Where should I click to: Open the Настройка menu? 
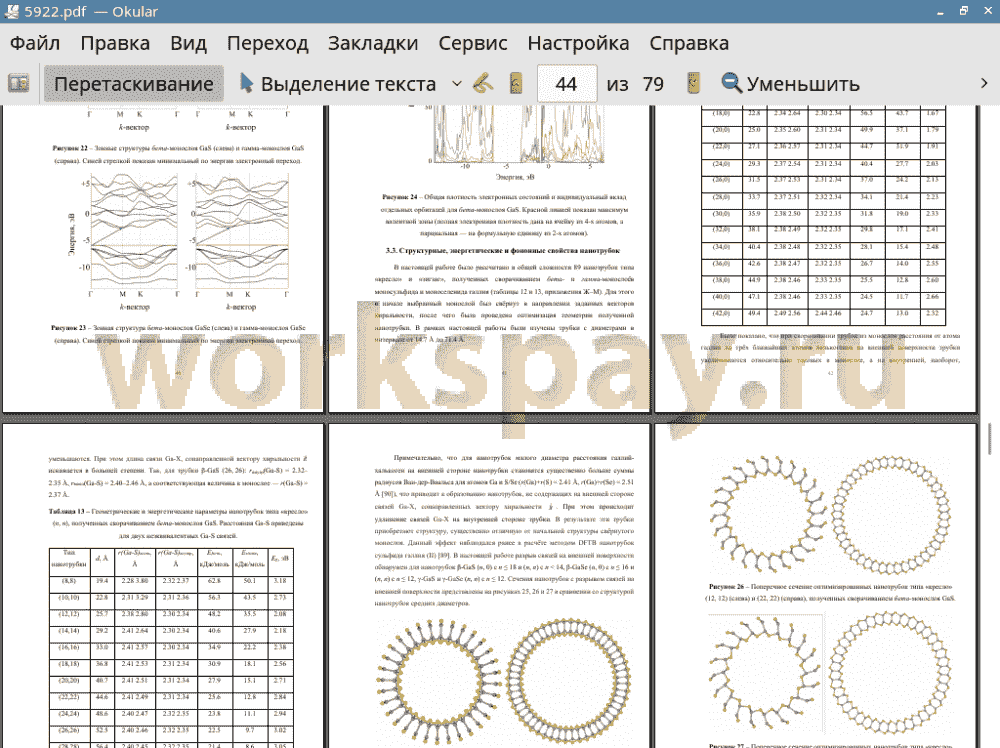[x=578, y=43]
